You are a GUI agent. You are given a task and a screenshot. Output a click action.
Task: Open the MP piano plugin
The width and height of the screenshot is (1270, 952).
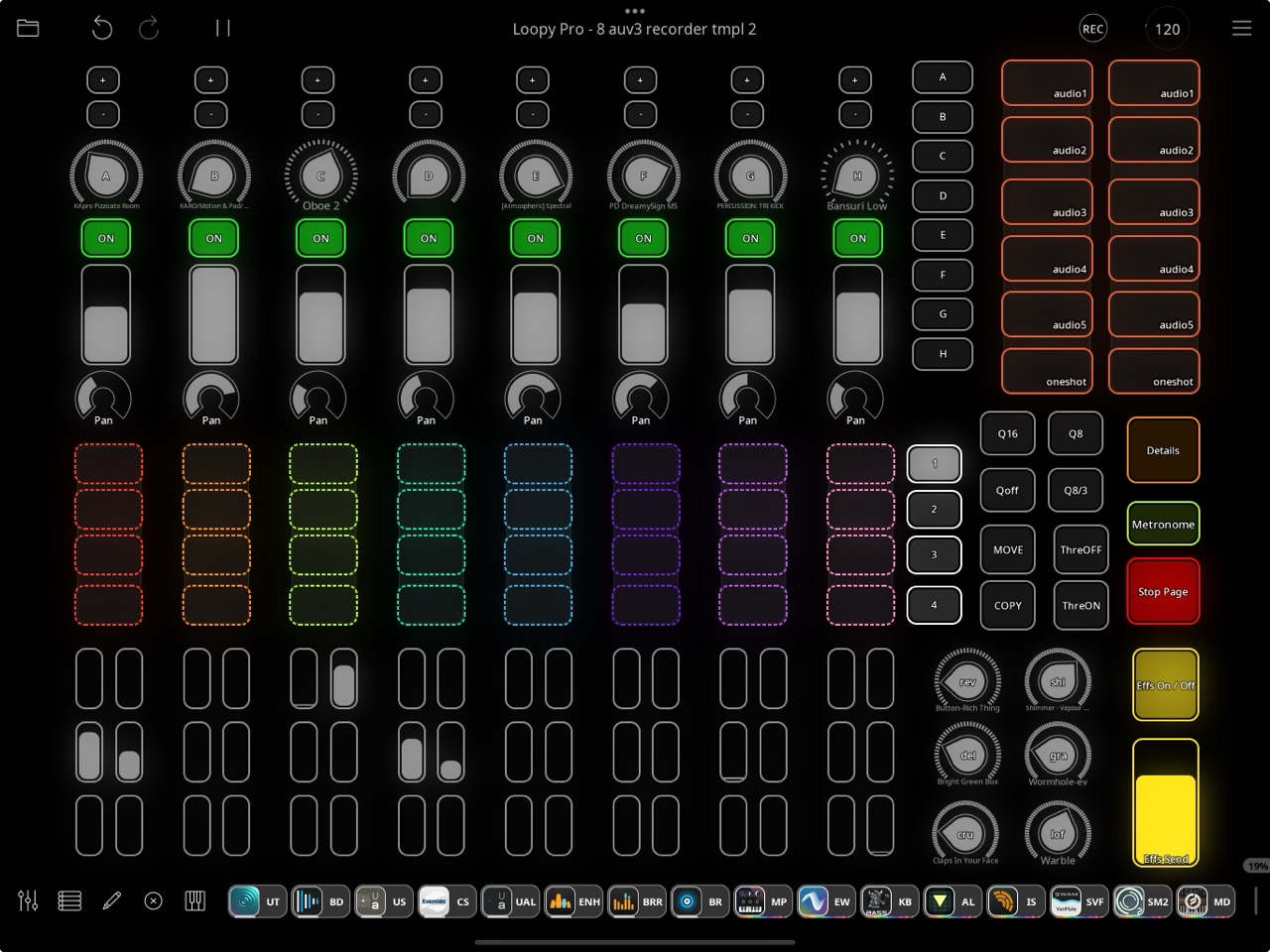pyautogui.click(x=761, y=901)
